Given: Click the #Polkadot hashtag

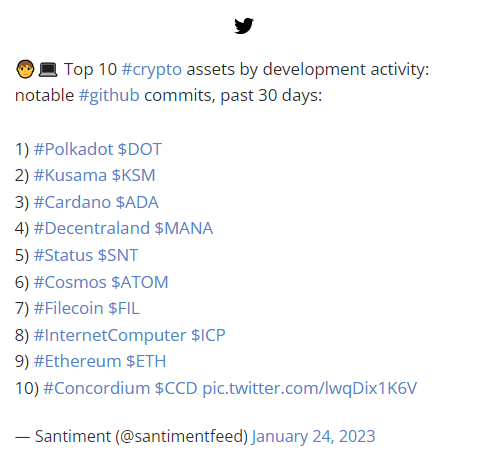Looking at the screenshot, I should (x=73, y=149).
